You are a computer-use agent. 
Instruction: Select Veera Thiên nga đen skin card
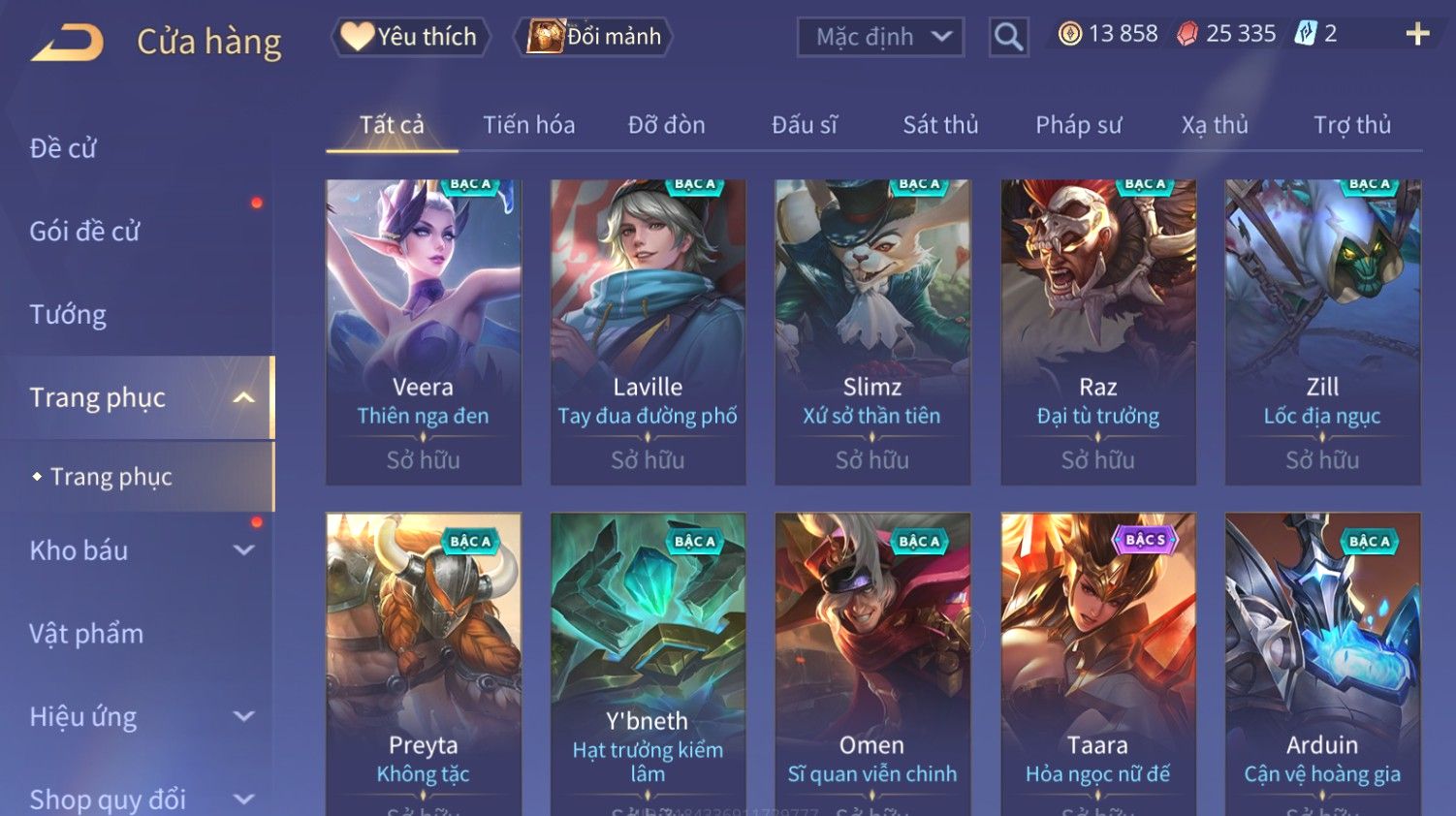[424, 332]
